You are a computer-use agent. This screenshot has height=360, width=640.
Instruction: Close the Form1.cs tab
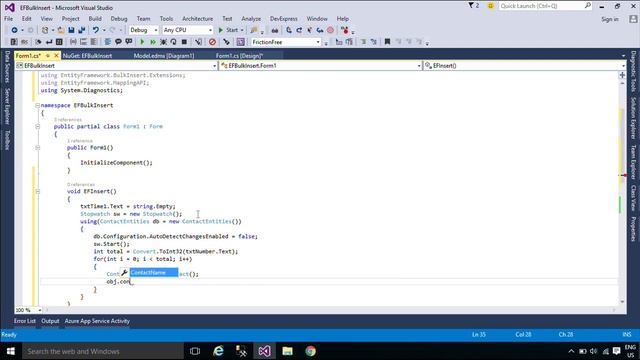pyautogui.click(x=56, y=56)
